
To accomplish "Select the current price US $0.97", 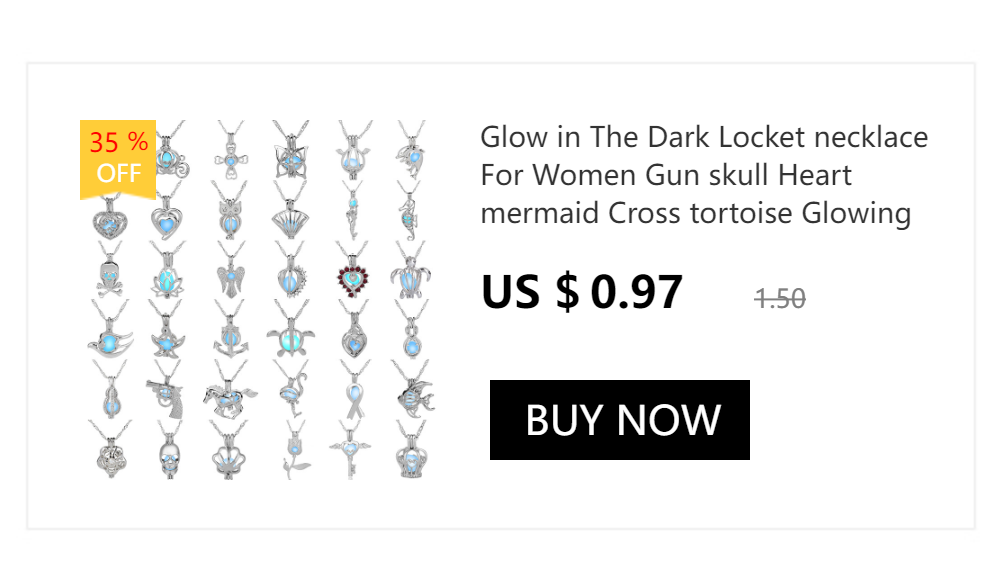I will click(x=582, y=292).
